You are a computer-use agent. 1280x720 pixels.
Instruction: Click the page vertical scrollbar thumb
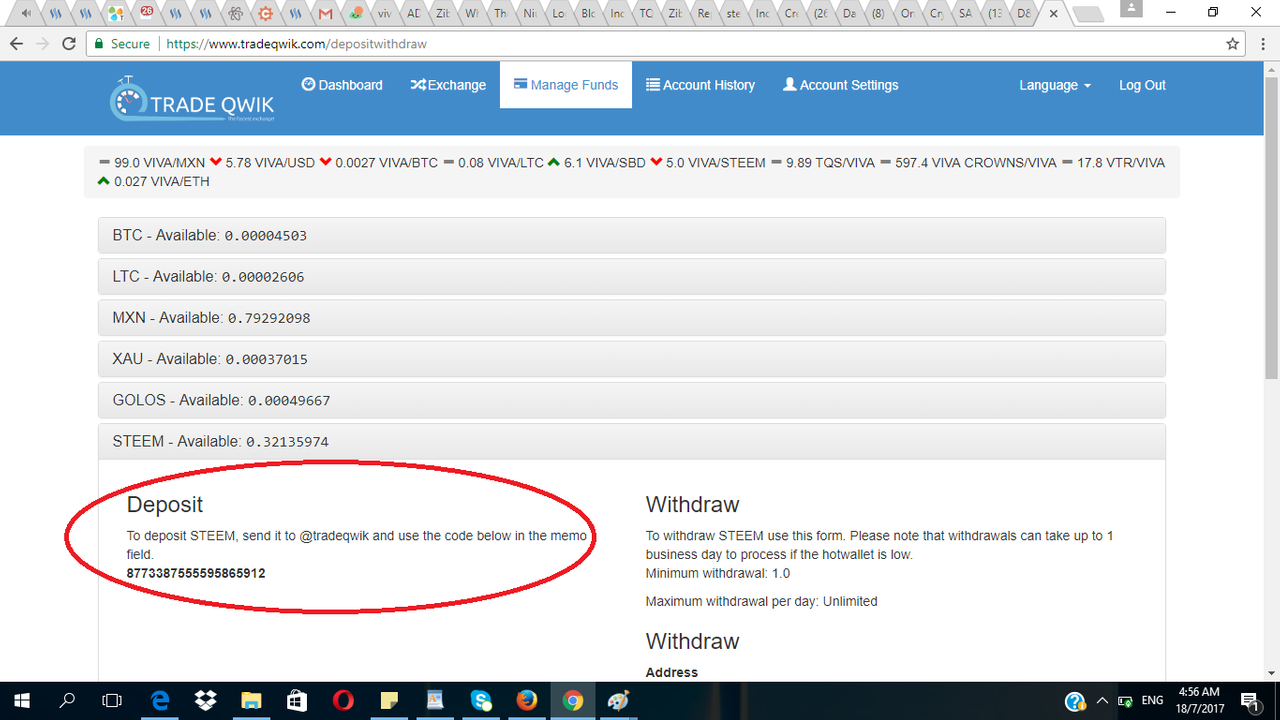click(x=1271, y=226)
